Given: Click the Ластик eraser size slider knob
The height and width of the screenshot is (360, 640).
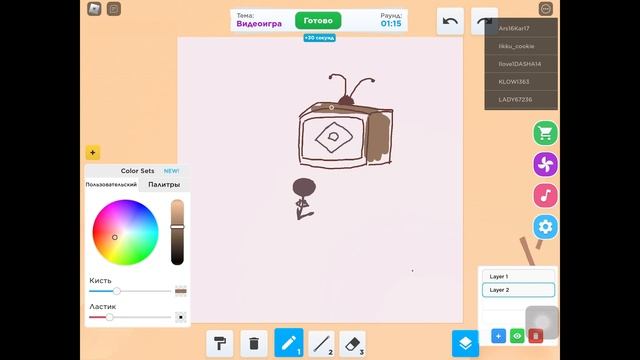Looking at the screenshot, I should [109, 317].
